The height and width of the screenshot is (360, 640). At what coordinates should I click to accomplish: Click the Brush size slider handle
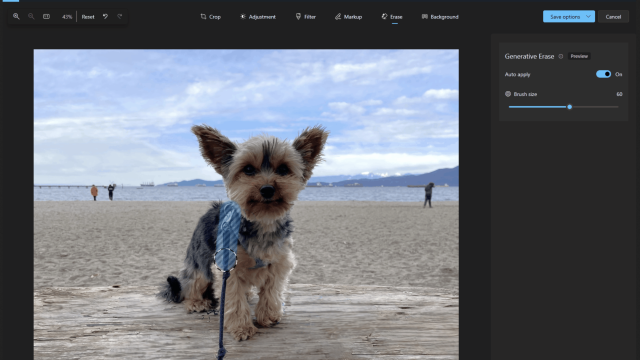(x=569, y=107)
